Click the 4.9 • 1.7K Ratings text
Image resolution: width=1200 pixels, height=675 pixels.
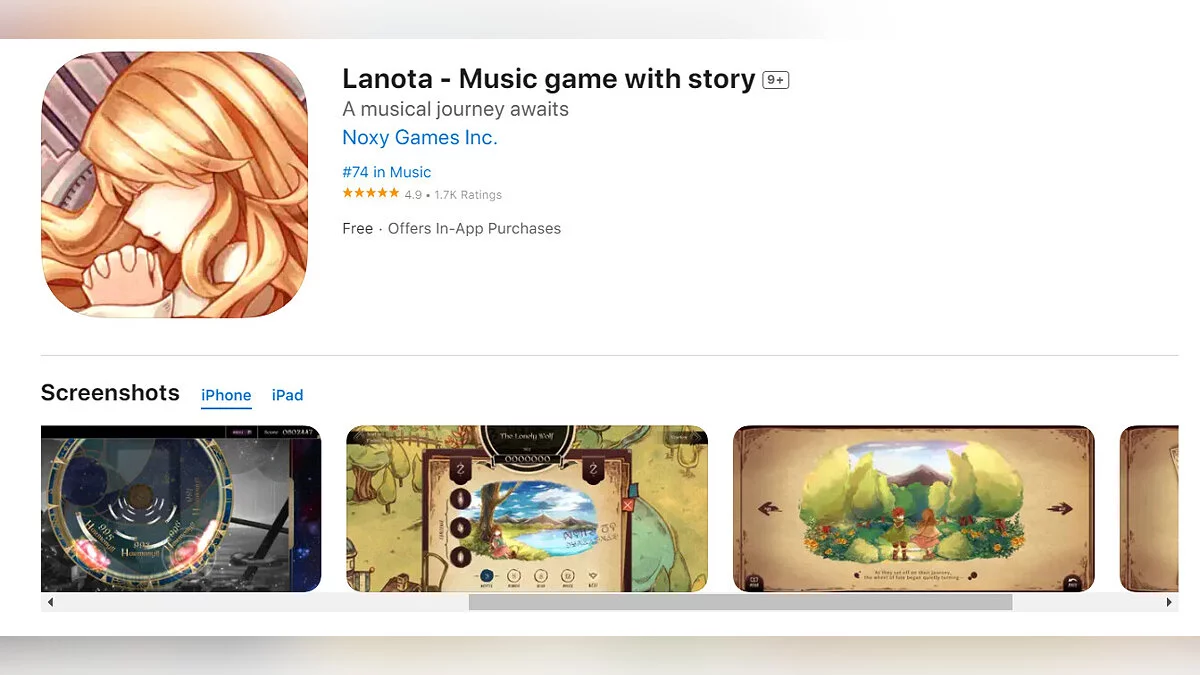(453, 195)
